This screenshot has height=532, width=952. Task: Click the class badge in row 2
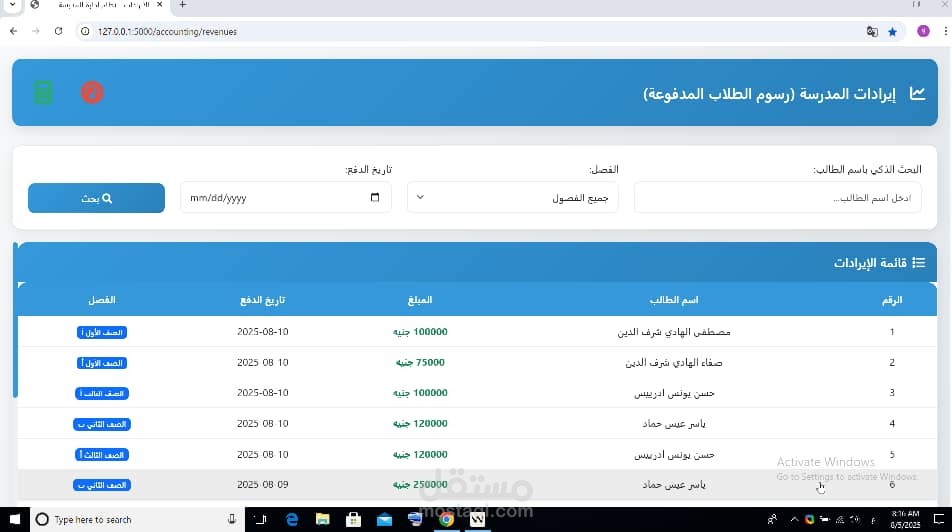pos(102,363)
